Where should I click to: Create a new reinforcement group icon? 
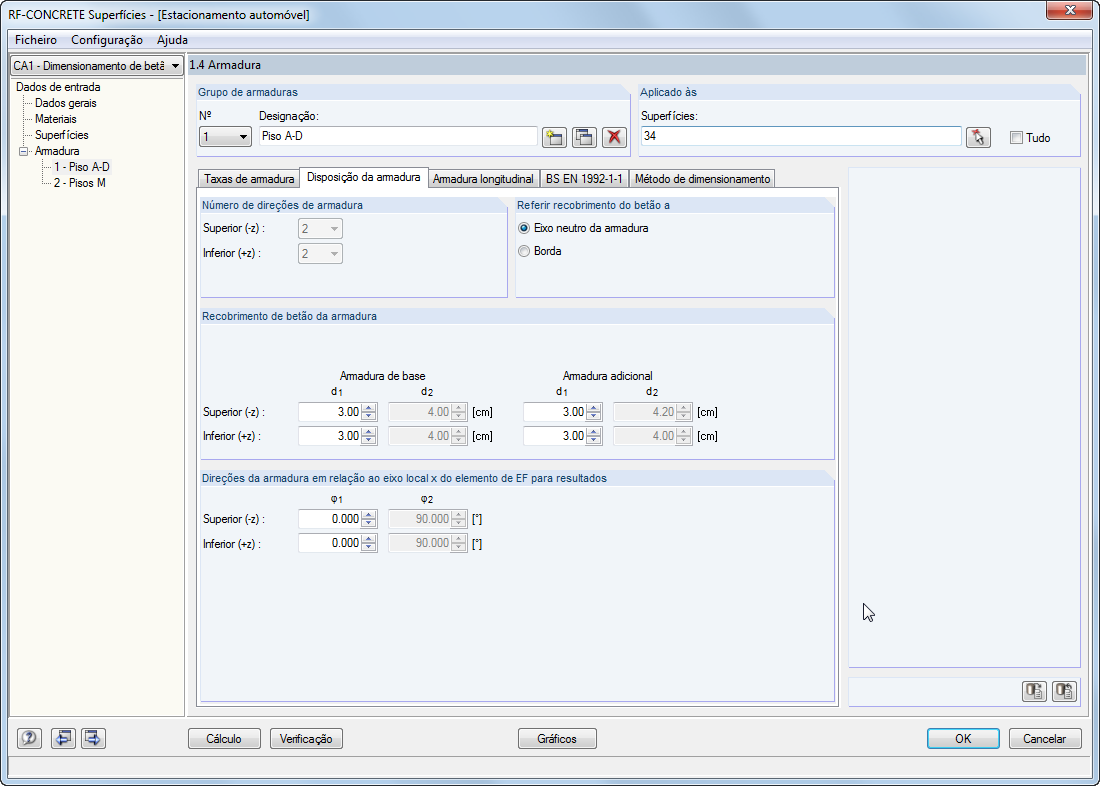point(554,137)
